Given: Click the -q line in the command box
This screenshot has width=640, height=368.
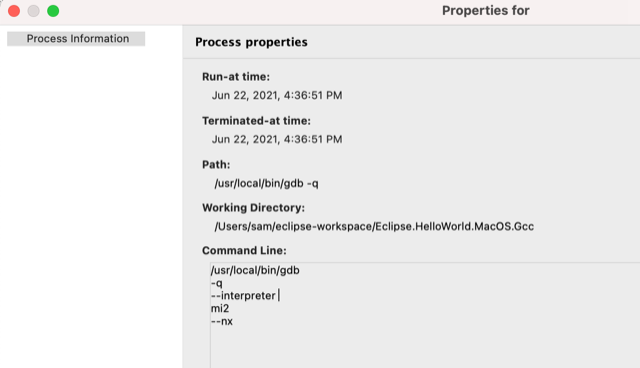Looking at the screenshot, I should [217, 283].
